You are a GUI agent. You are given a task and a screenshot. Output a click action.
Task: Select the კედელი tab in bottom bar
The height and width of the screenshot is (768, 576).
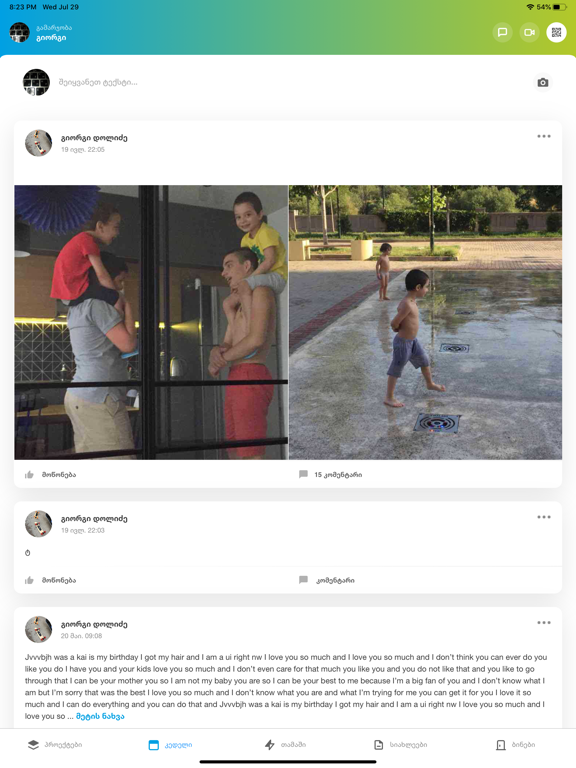click(x=170, y=745)
